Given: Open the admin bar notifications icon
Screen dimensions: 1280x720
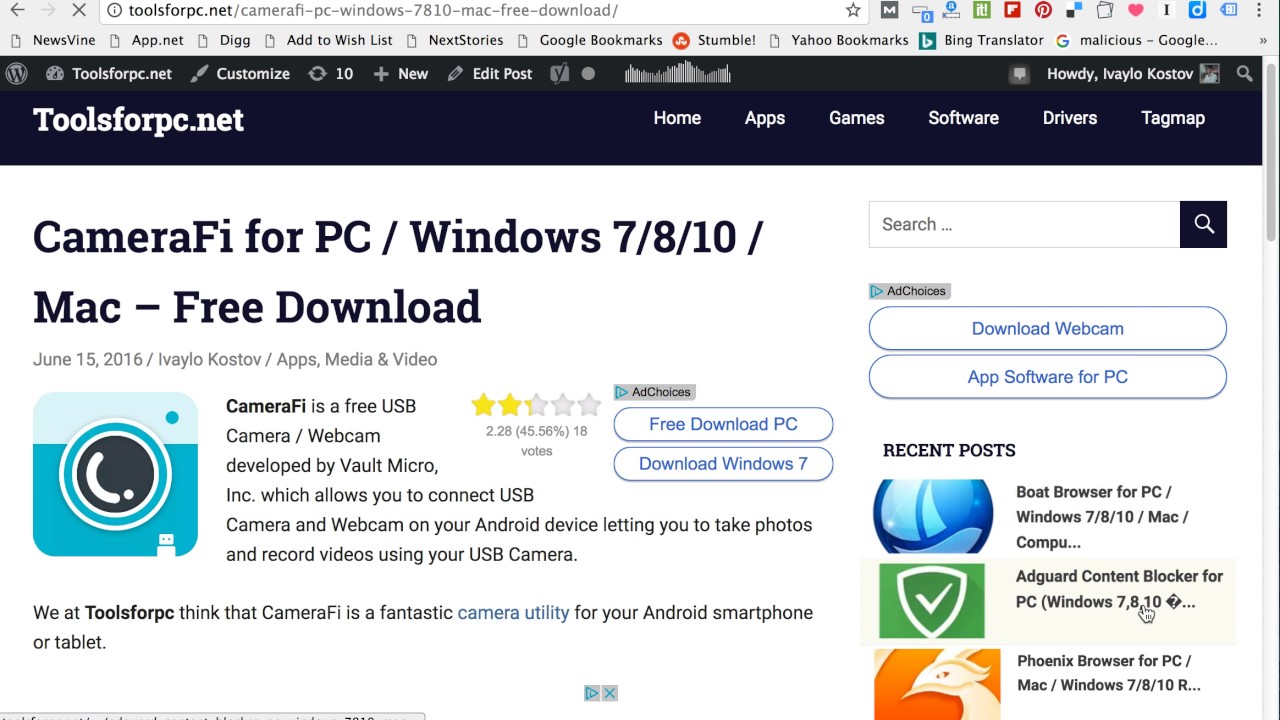Looking at the screenshot, I should click(x=1019, y=74).
